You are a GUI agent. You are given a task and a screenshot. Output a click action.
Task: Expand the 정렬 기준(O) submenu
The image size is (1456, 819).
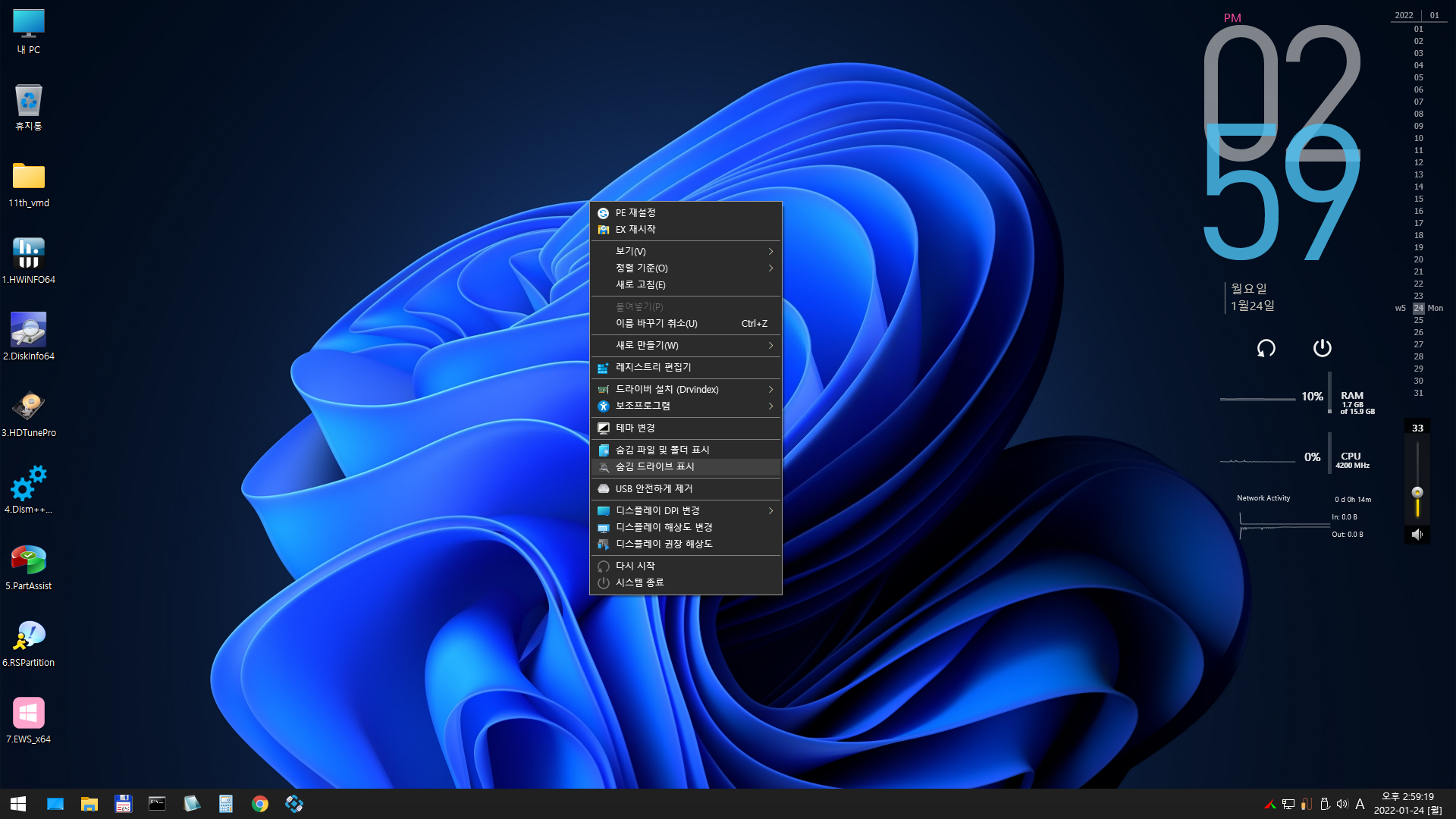(686, 268)
